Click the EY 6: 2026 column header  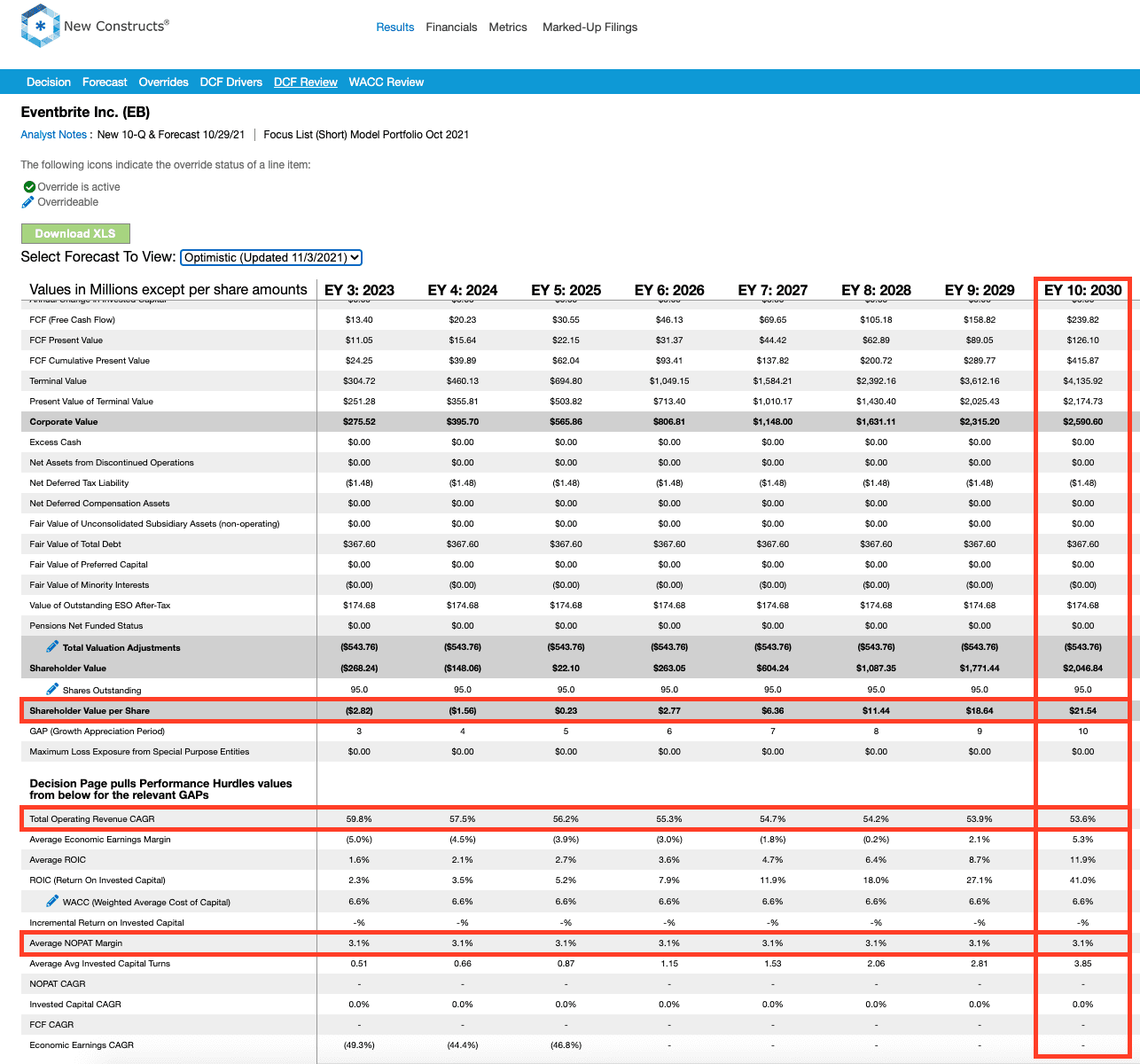669,290
